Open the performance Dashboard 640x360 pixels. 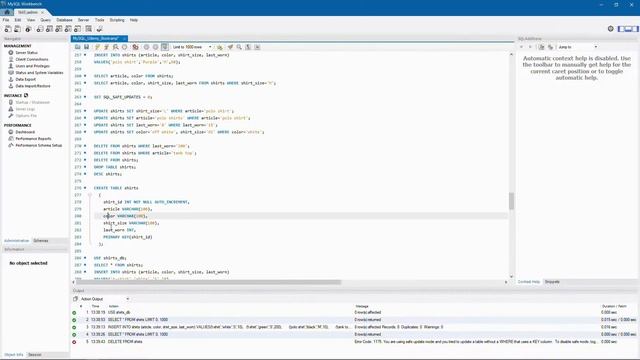pyautogui.click(x=25, y=132)
